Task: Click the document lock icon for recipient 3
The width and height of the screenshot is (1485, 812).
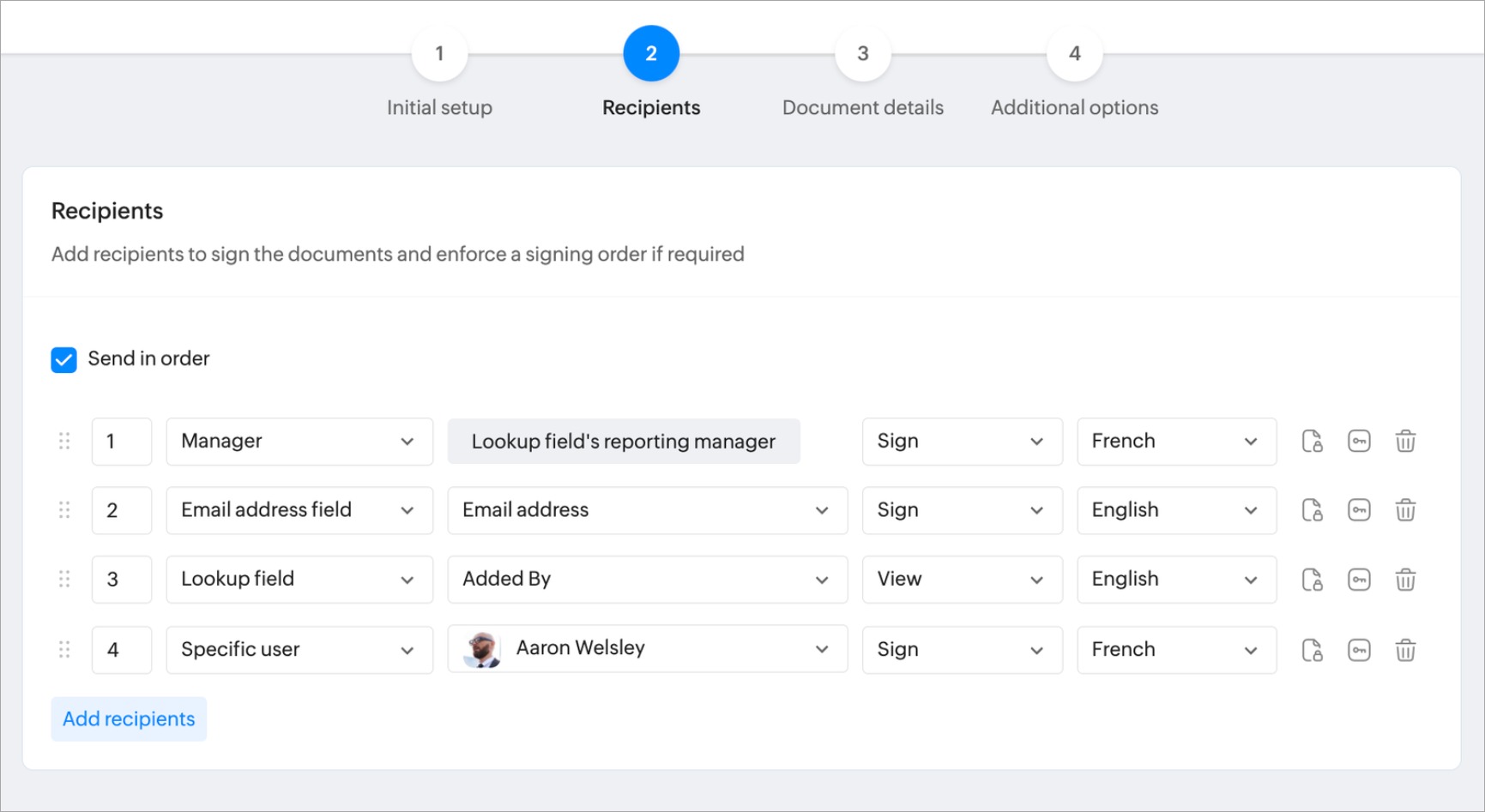Action: (1312, 580)
